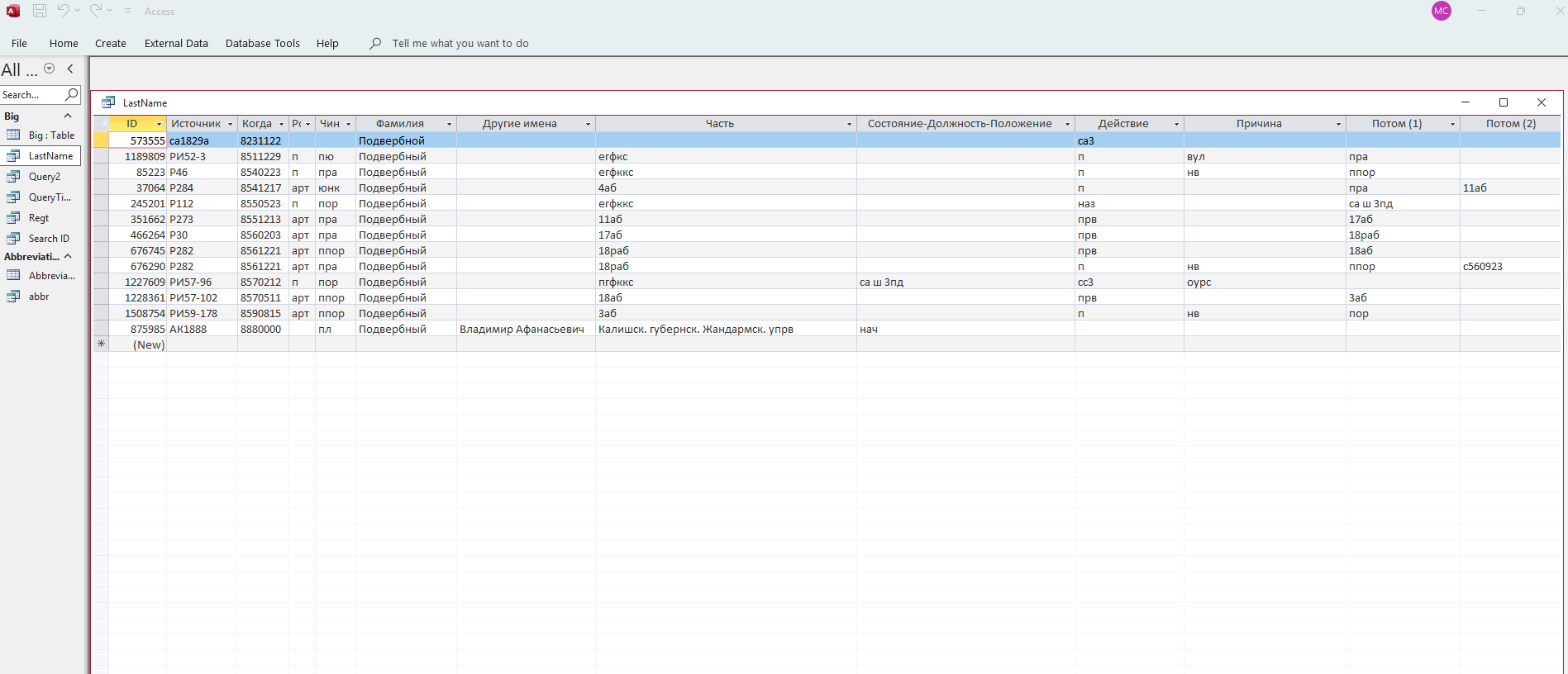Image resolution: width=1568 pixels, height=674 pixels.
Task: Click the new record asterisk row selector
Action: pos(101,344)
